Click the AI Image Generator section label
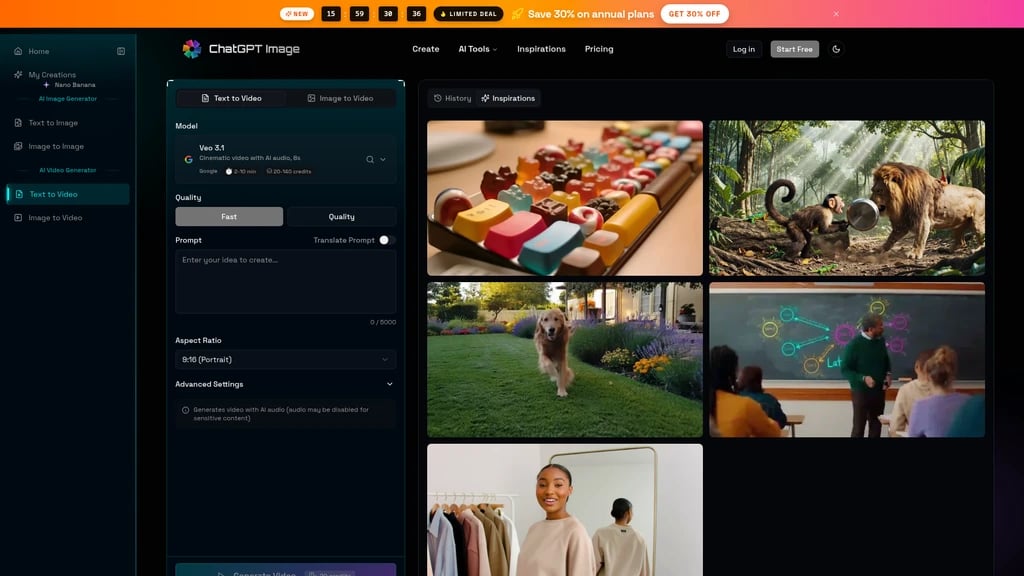The image size is (1024, 576). pyautogui.click(x=67, y=99)
